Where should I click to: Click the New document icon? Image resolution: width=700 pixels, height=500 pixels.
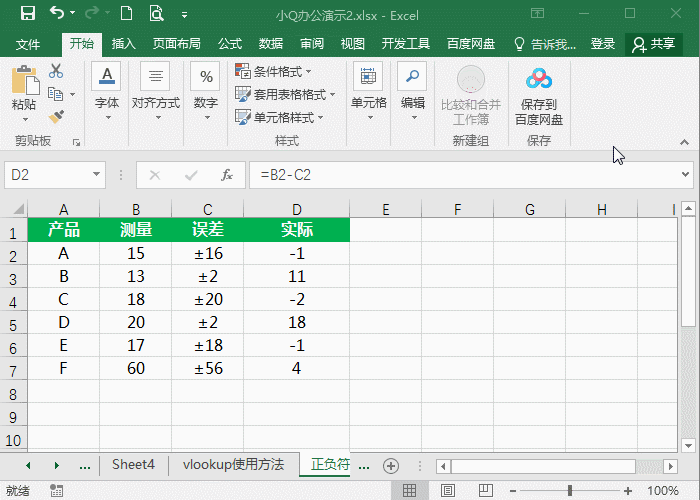(126, 13)
